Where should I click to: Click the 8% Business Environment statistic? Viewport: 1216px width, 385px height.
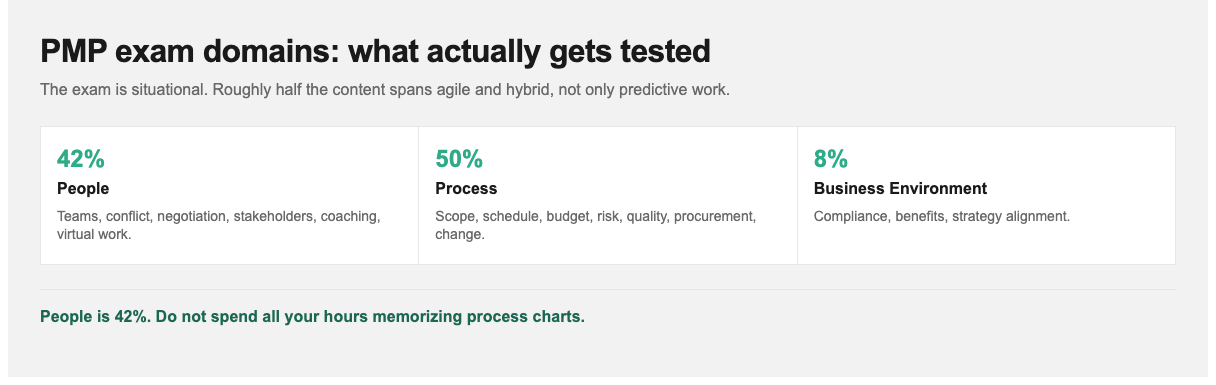(x=831, y=159)
